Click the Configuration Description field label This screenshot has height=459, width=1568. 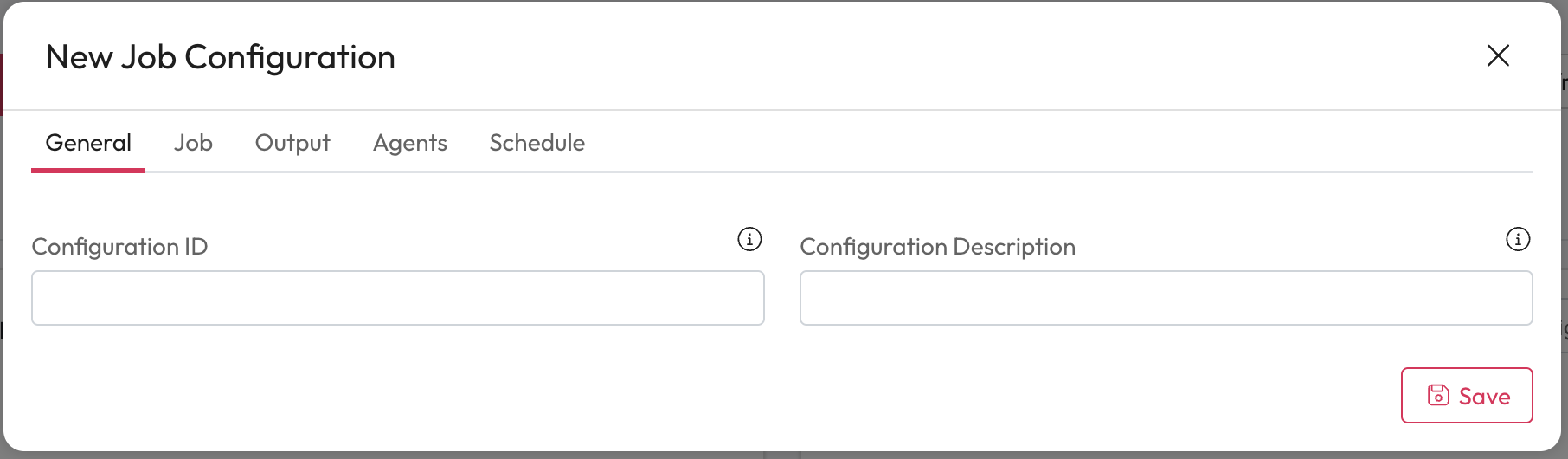pyautogui.click(x=937, y=247)
